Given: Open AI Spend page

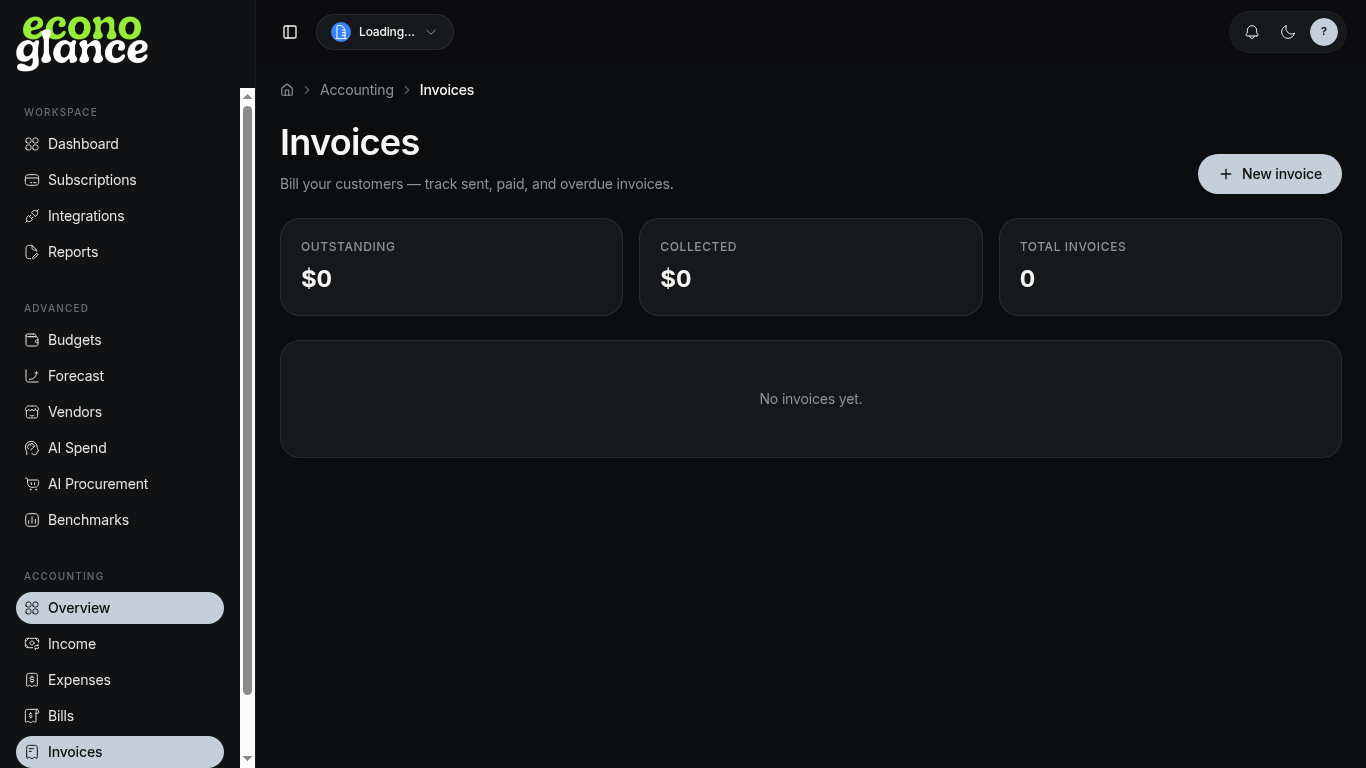Looking at the screenshot, I should coord(120,448).
